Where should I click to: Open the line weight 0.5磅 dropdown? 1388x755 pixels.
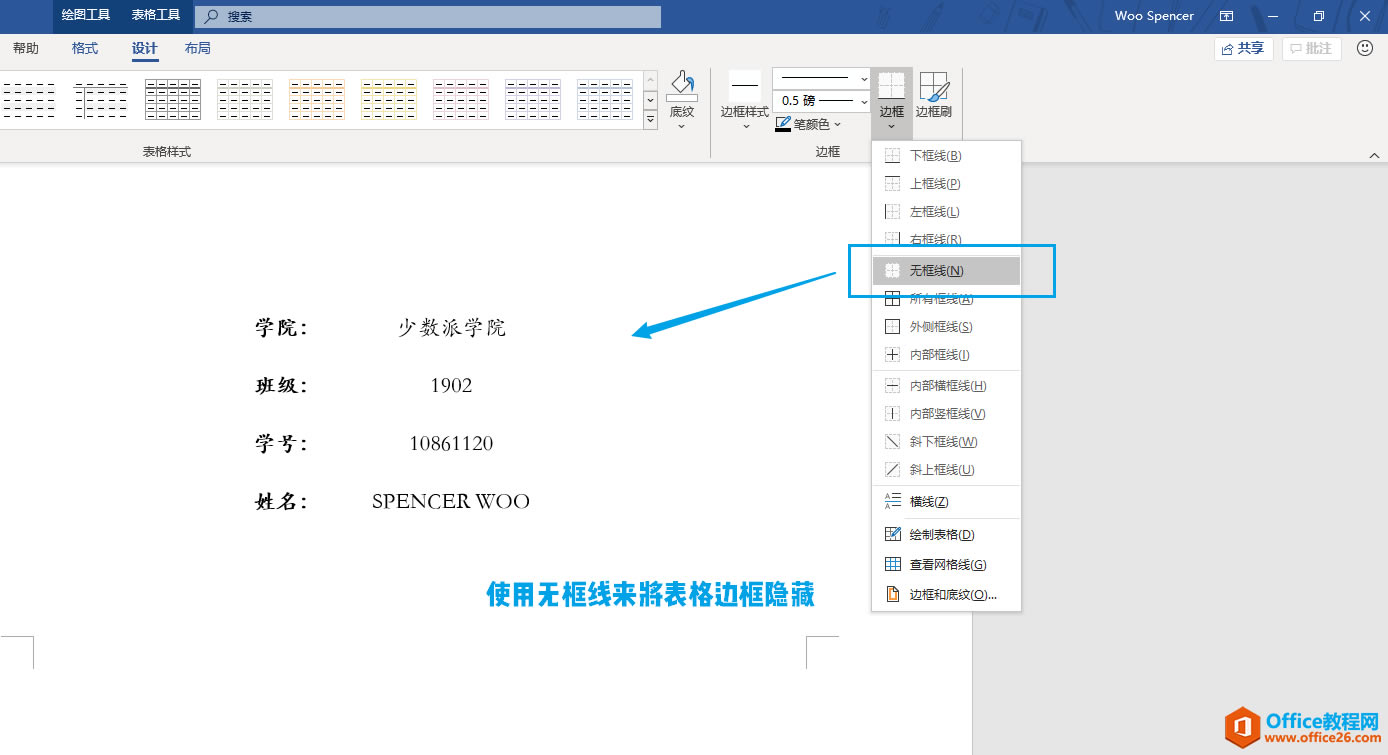864,100
